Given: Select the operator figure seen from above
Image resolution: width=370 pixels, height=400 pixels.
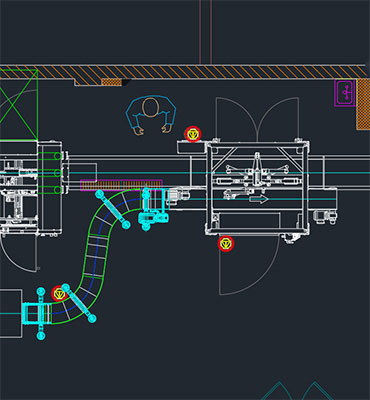Looking at the screenshot, I should point(151,115).
